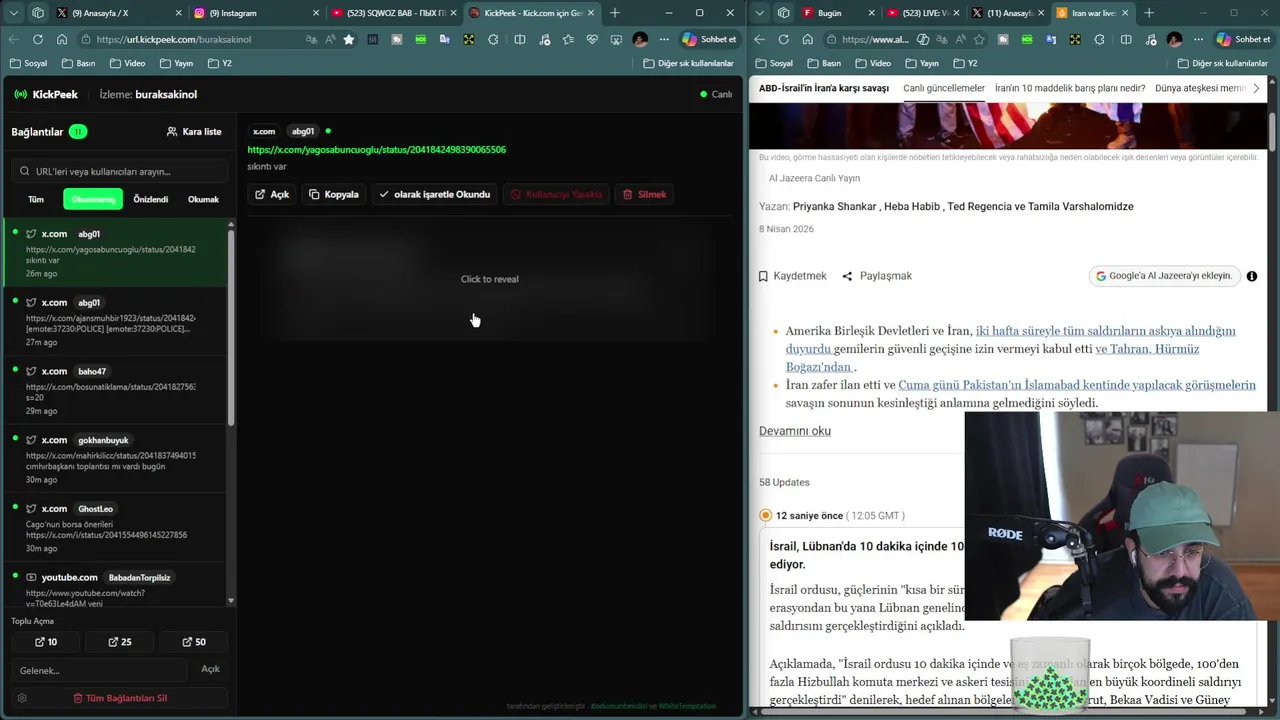The image size is (1280, 720).
Task: Go back in the Al Jazeera window
Action: click(x=759, y=39)
